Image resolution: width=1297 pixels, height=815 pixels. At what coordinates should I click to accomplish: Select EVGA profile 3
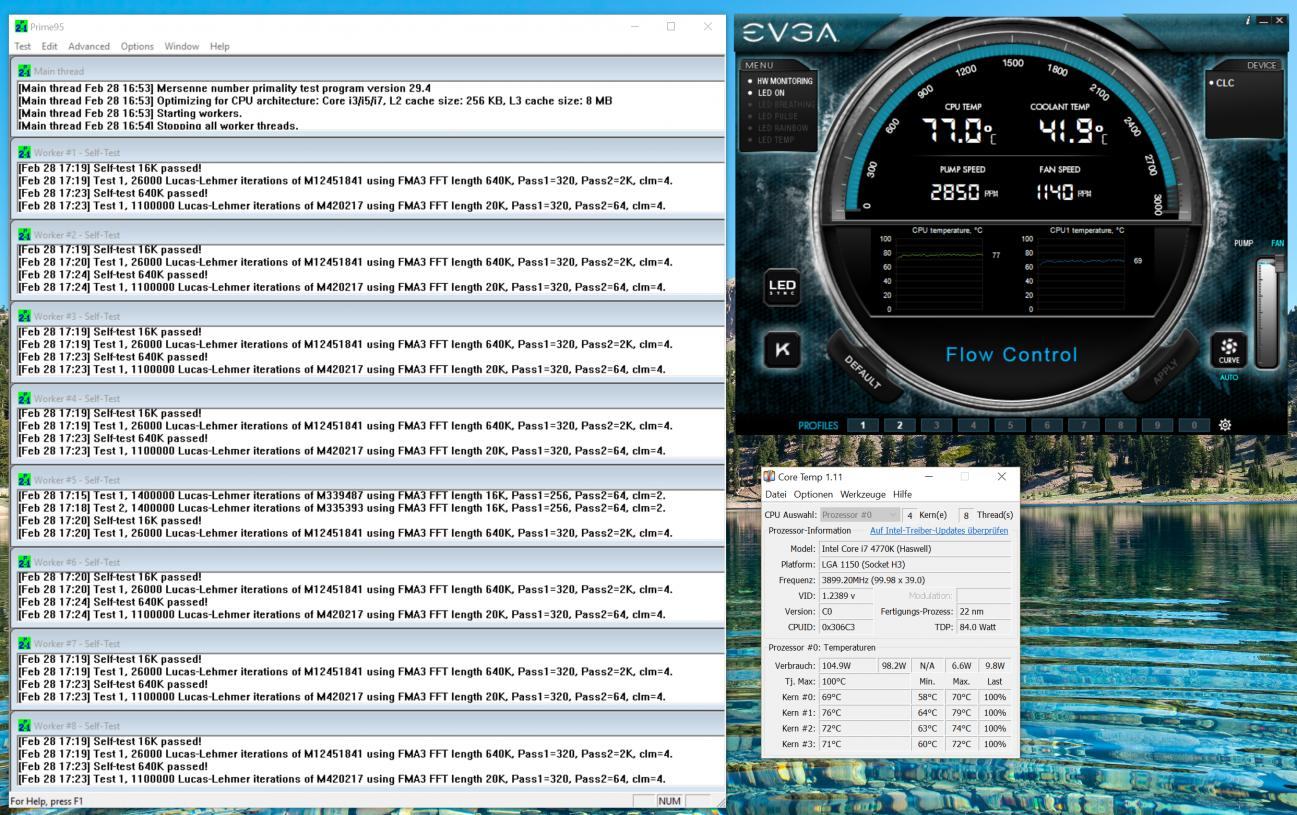tap(936, 425)
